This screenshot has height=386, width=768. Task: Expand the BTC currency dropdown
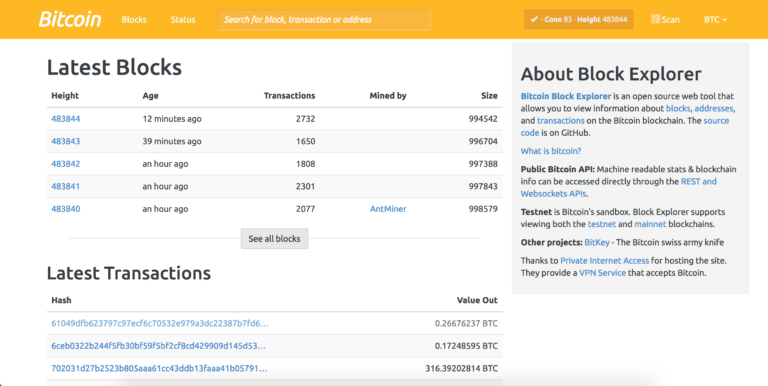point(715,20)
